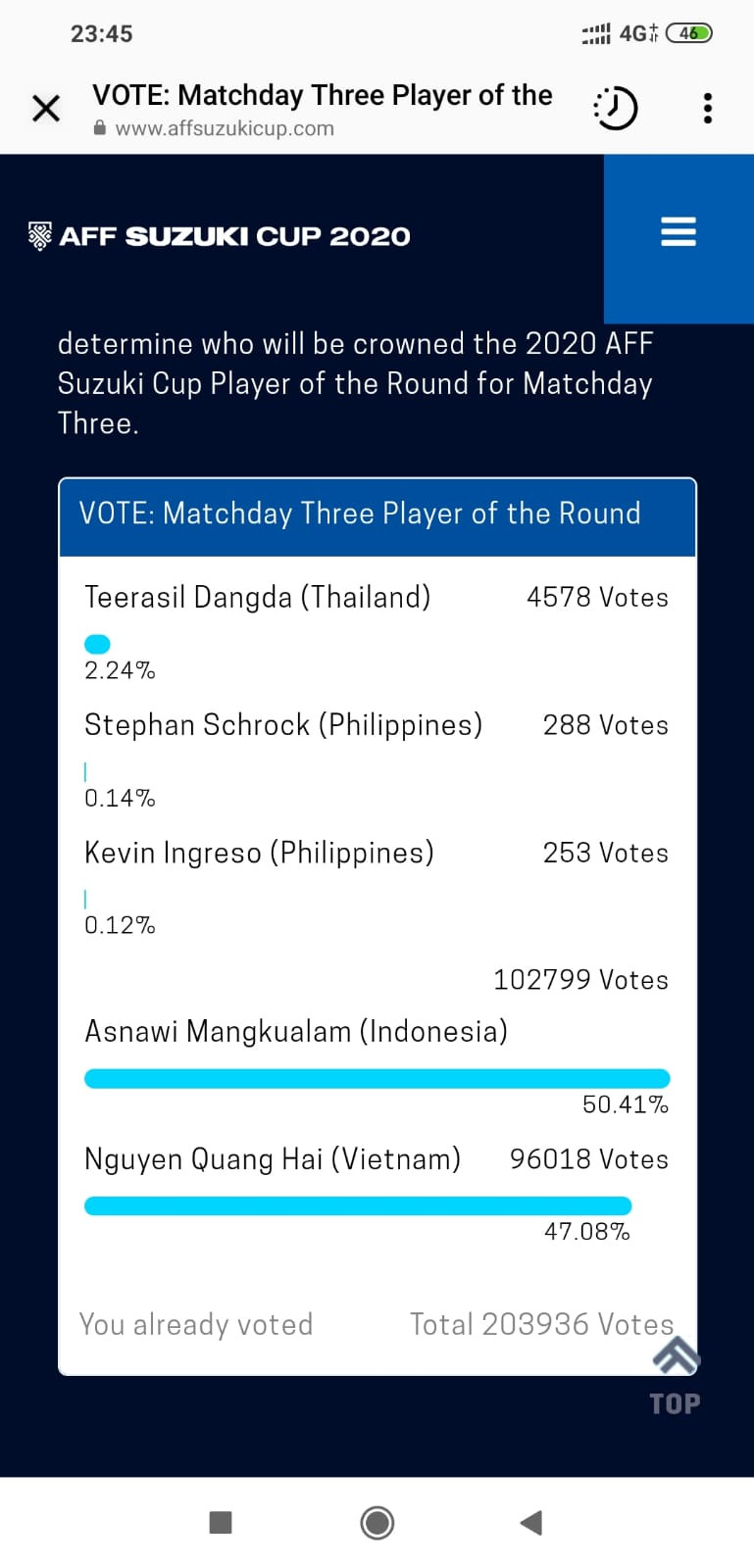
Task: Close the browser tab with X icon
Action: 46,108
